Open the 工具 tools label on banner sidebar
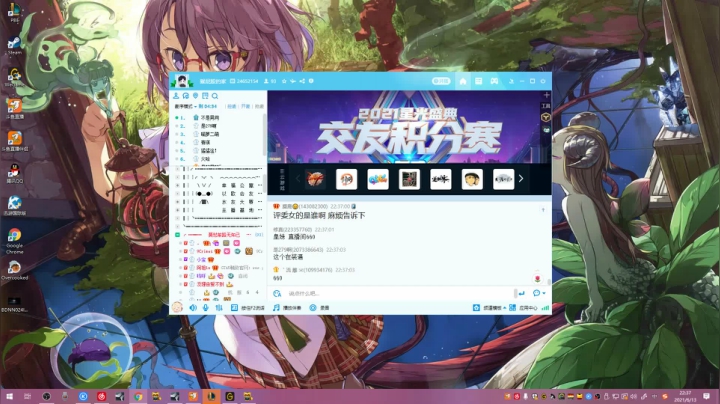This screenshot has height=404, width=720. tap(546, 106)
